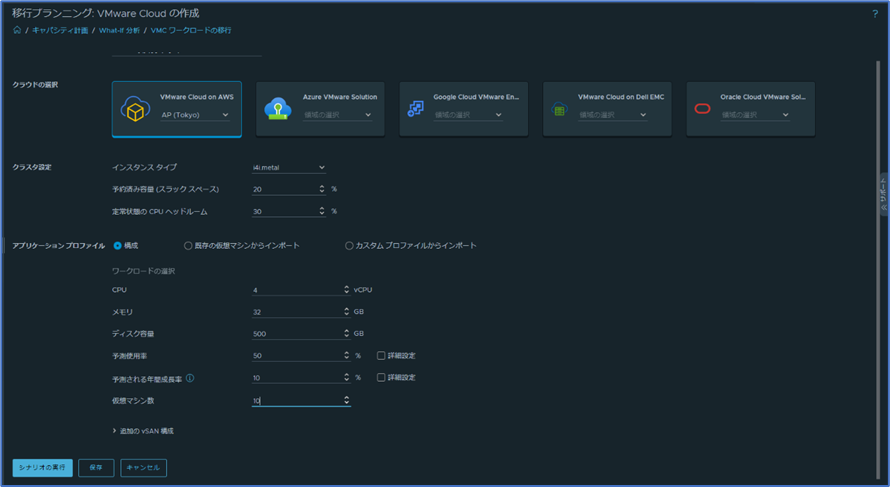Open AP (Tokyo) region dropdown
Viewport: 890px width, 487px height.
tap(195, 115)
